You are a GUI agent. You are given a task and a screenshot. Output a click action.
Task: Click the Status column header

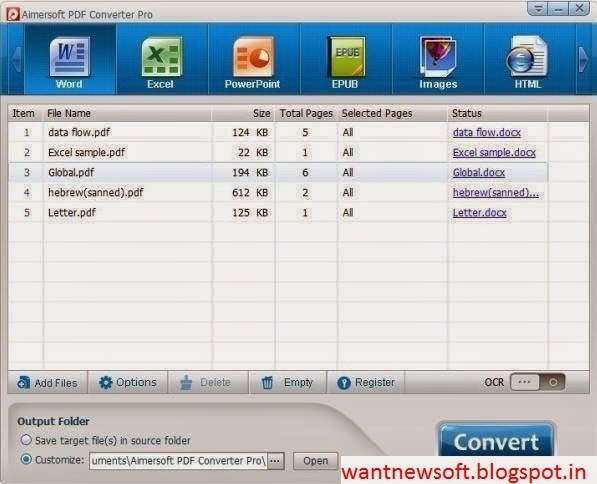tap(498, 113)
